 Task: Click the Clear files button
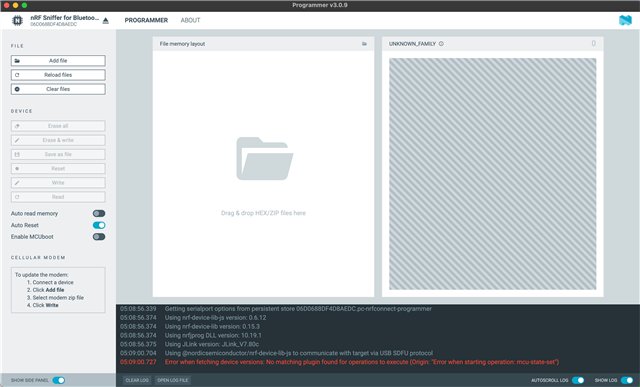pyautogui.click(x=58, y=89)
